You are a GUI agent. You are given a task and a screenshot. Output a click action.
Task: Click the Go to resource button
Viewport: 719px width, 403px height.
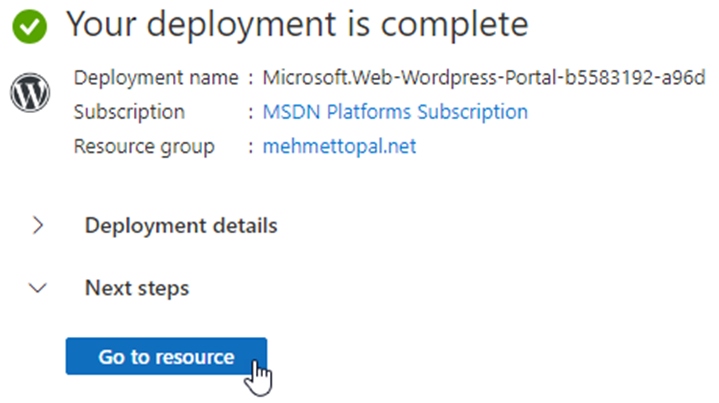click(x=166, y=356)
